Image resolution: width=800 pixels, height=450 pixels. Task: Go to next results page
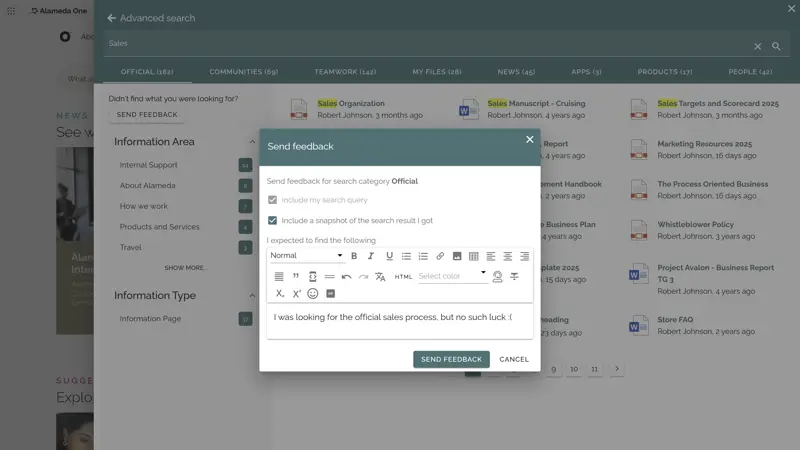617,368
